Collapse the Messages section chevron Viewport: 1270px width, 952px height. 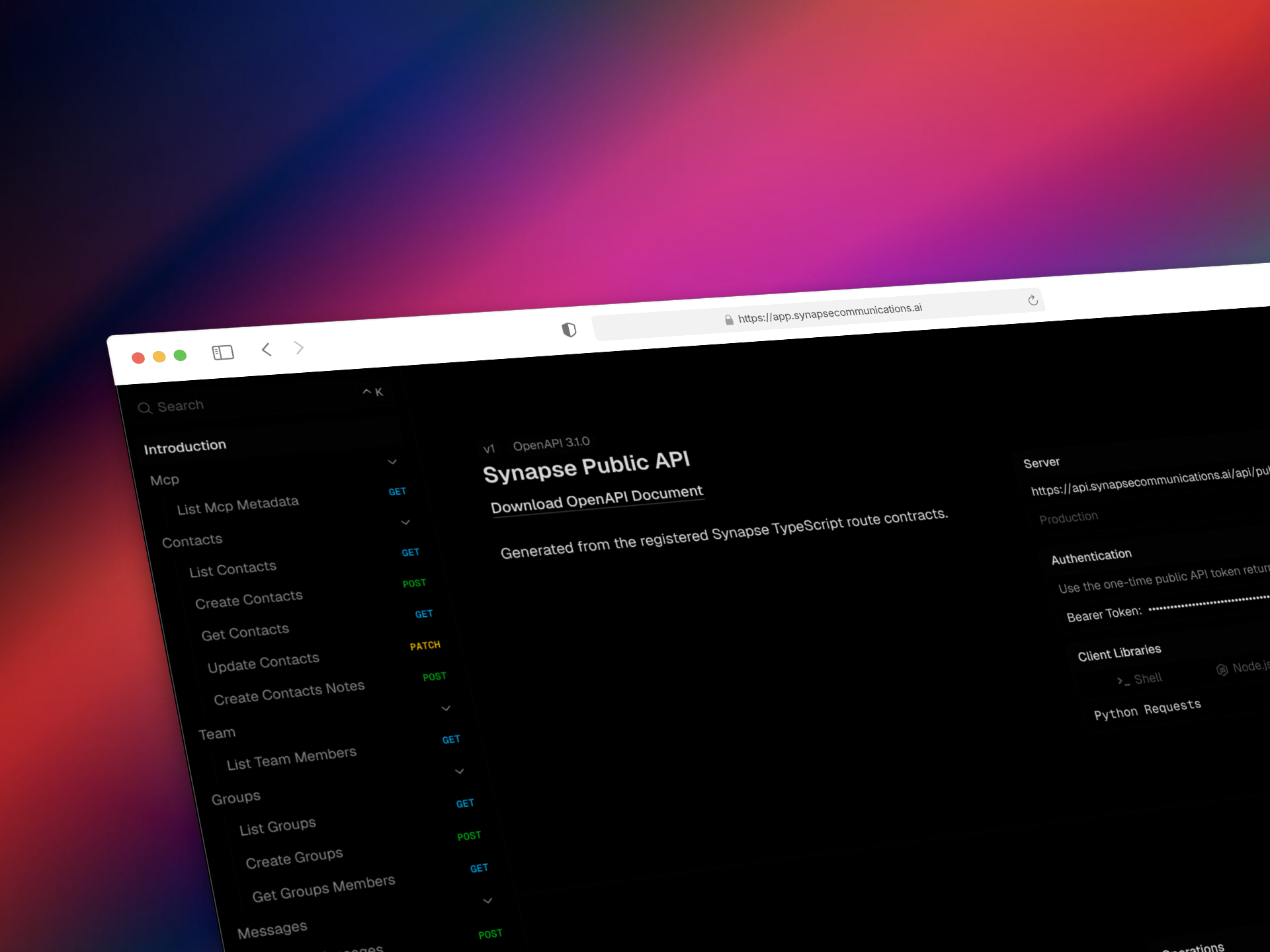point(487,900)
